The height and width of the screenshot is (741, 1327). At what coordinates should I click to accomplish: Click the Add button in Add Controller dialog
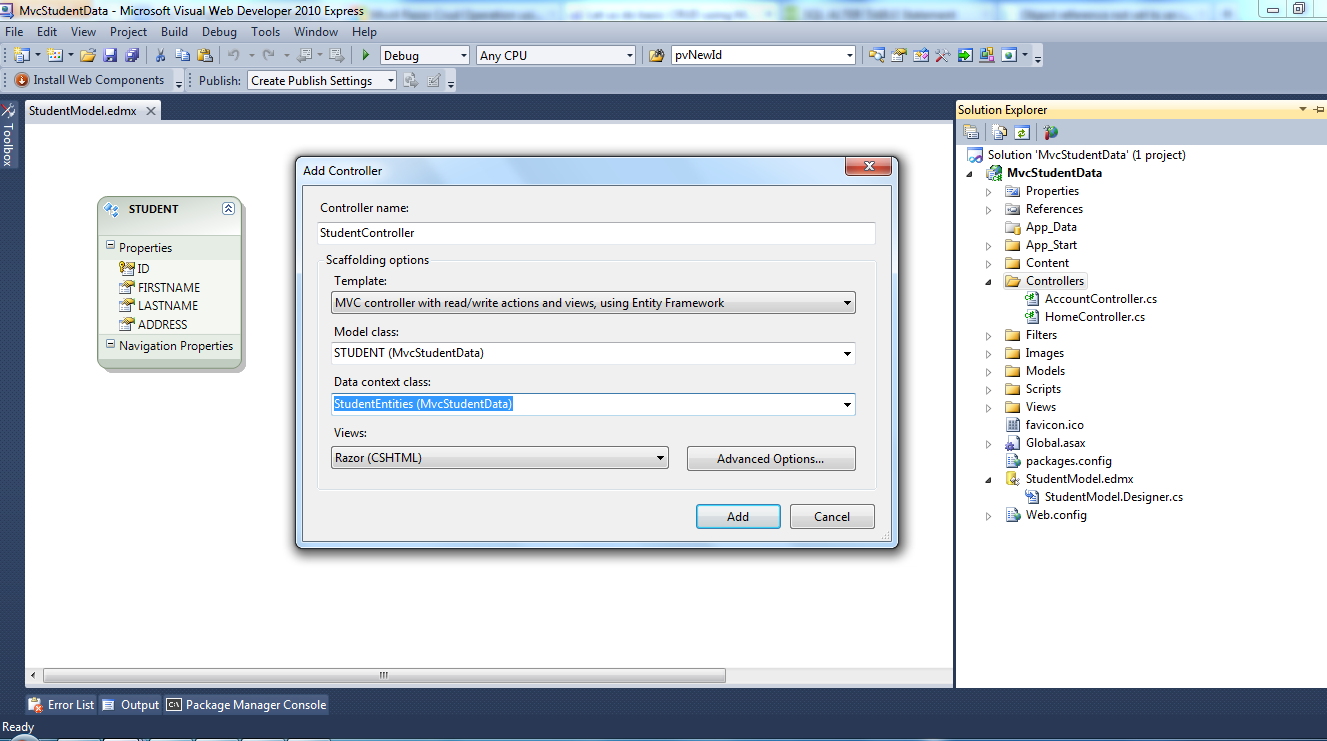coord(738,516)
